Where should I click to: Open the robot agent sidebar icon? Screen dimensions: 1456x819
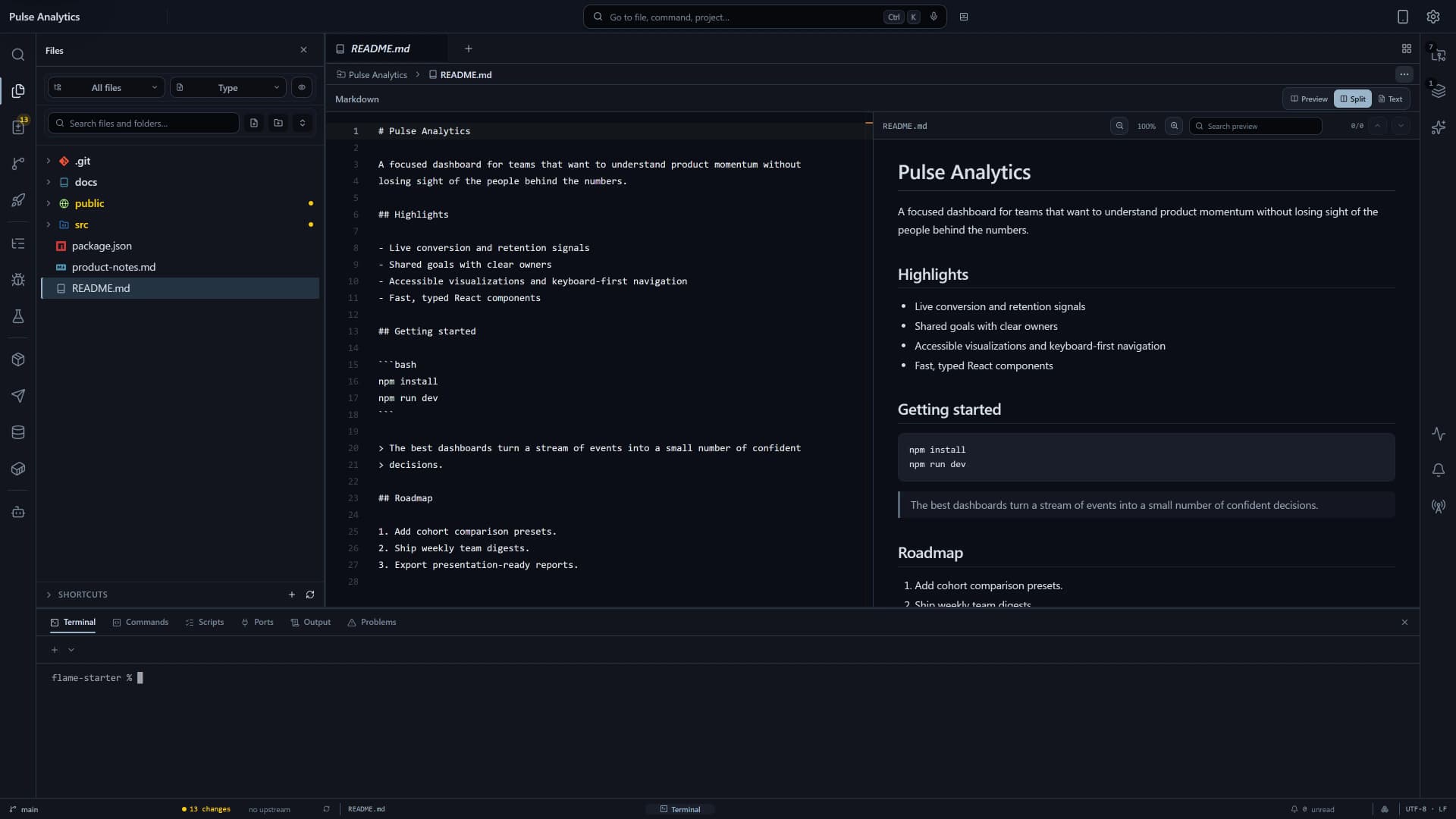18,512
